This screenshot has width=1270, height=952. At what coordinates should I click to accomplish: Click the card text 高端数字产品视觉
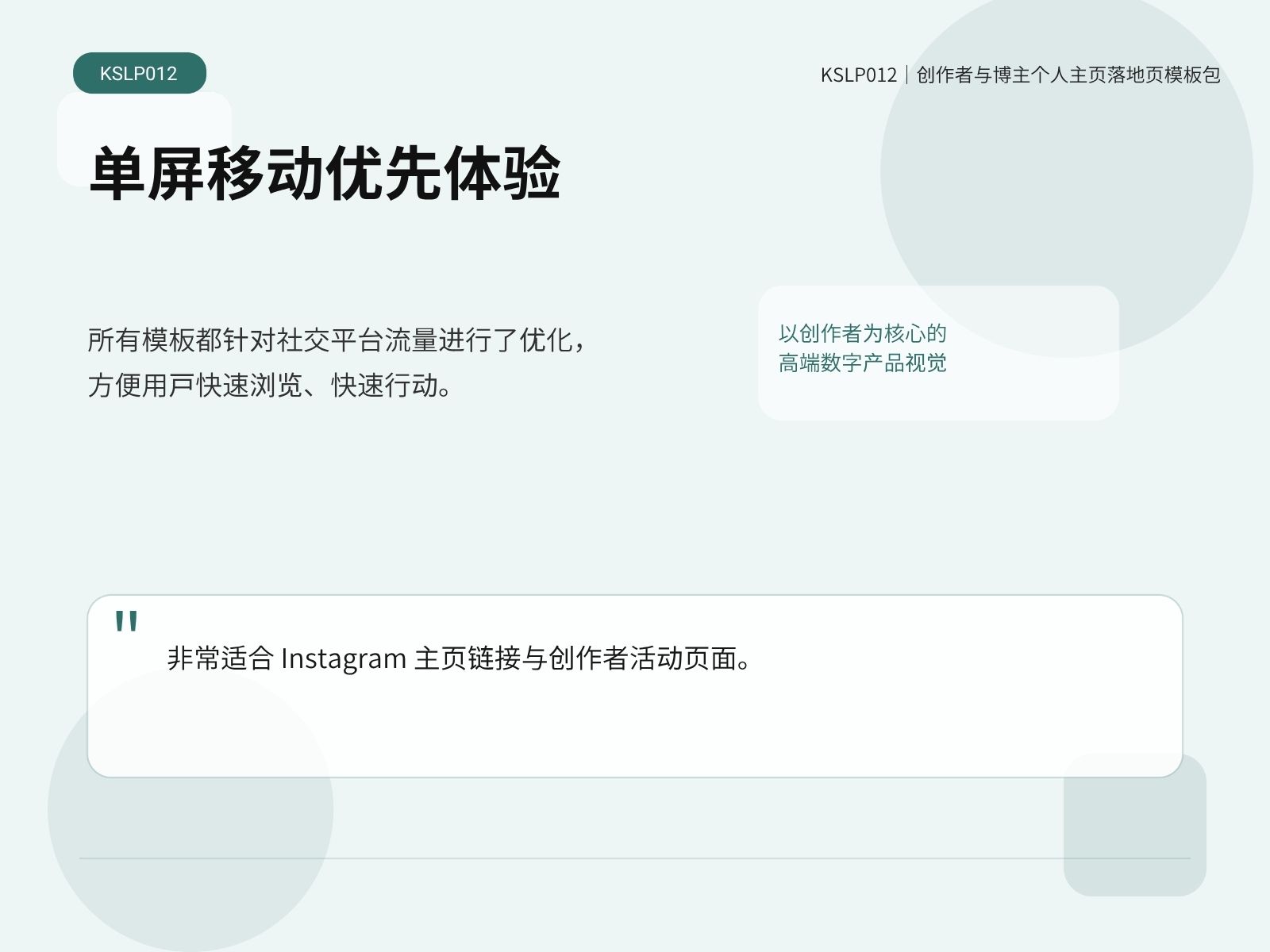(863, 363)
